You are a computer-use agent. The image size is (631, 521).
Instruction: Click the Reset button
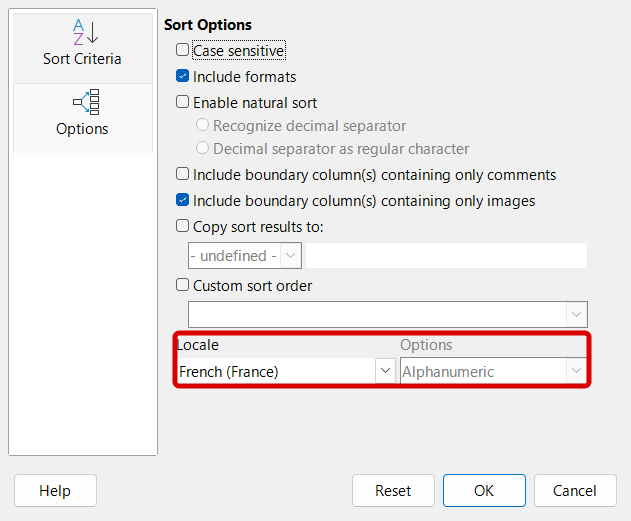pos(393,491)
